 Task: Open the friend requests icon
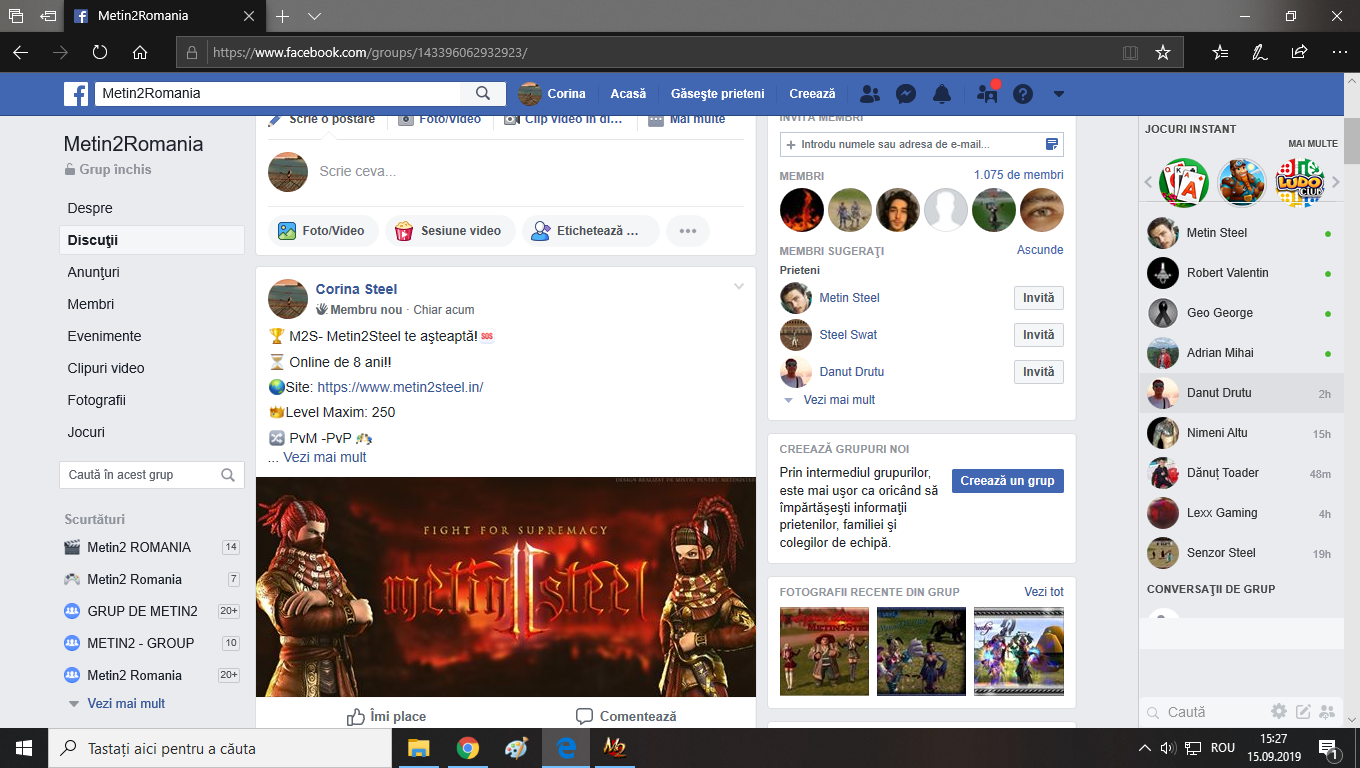[870, 94]
